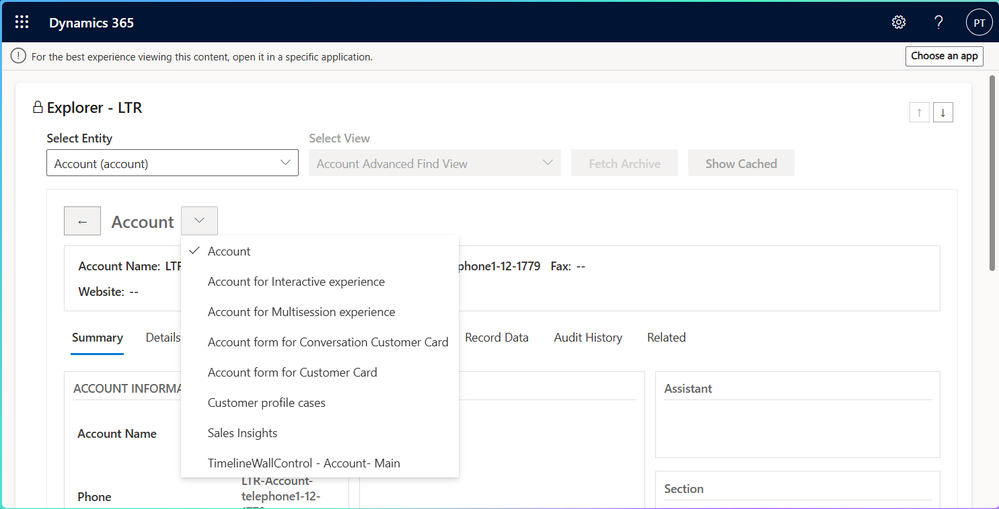Image resolution: width=999 pixels, height=509 pixels.
Task: Click the Select View label
Action: point(340,138)
